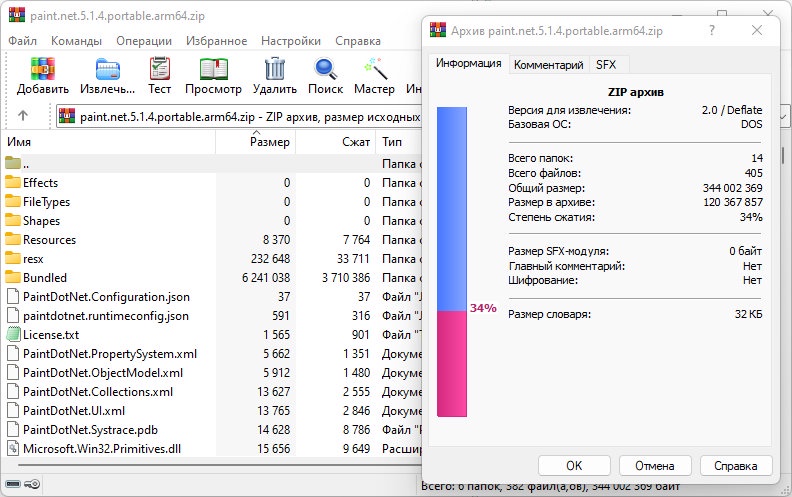
Task: Click the Размер в архиве value 120 367 857
Action: [732, 202]
